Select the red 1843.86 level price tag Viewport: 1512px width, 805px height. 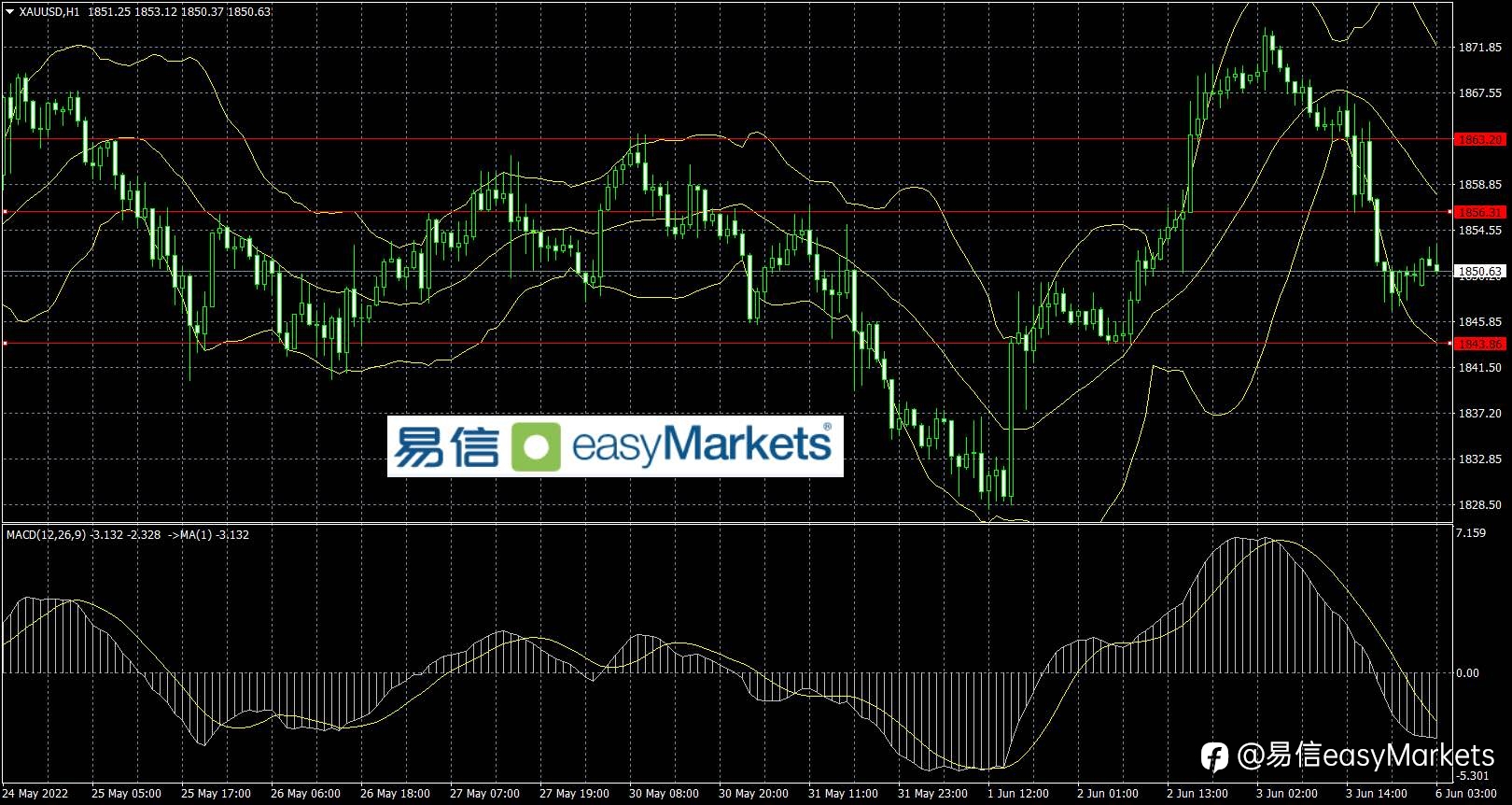point(1480,344)
